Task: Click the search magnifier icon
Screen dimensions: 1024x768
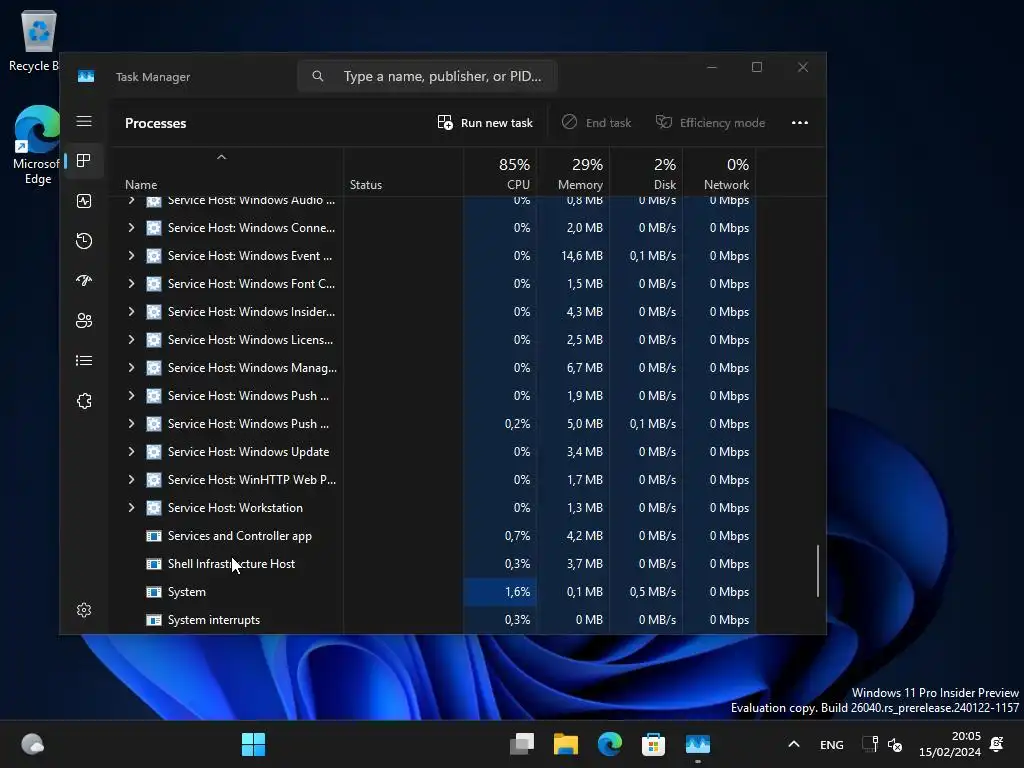Action: pos(317,76)
